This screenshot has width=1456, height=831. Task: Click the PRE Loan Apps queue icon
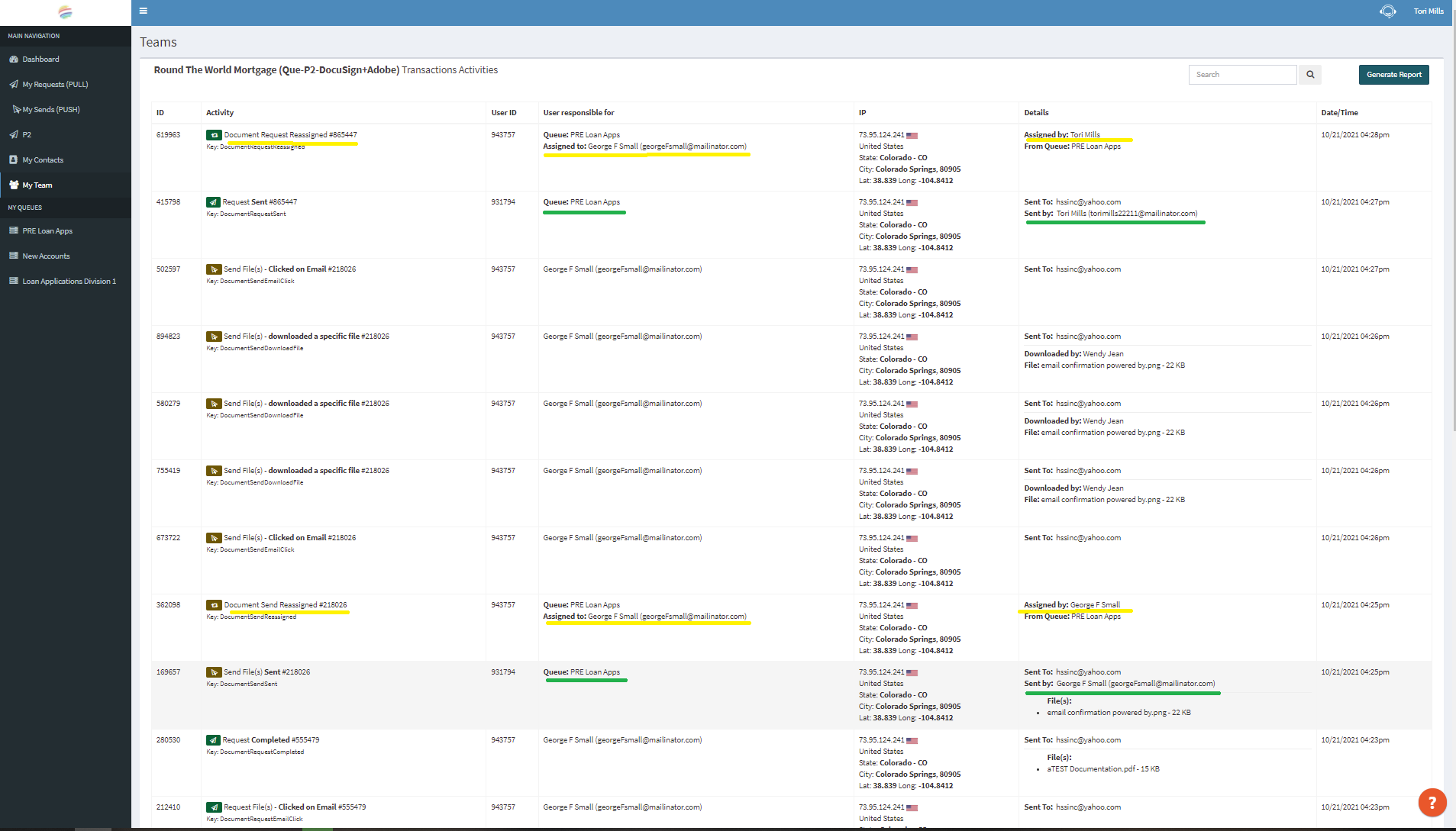pyautogui.click(x=14, y=231)
